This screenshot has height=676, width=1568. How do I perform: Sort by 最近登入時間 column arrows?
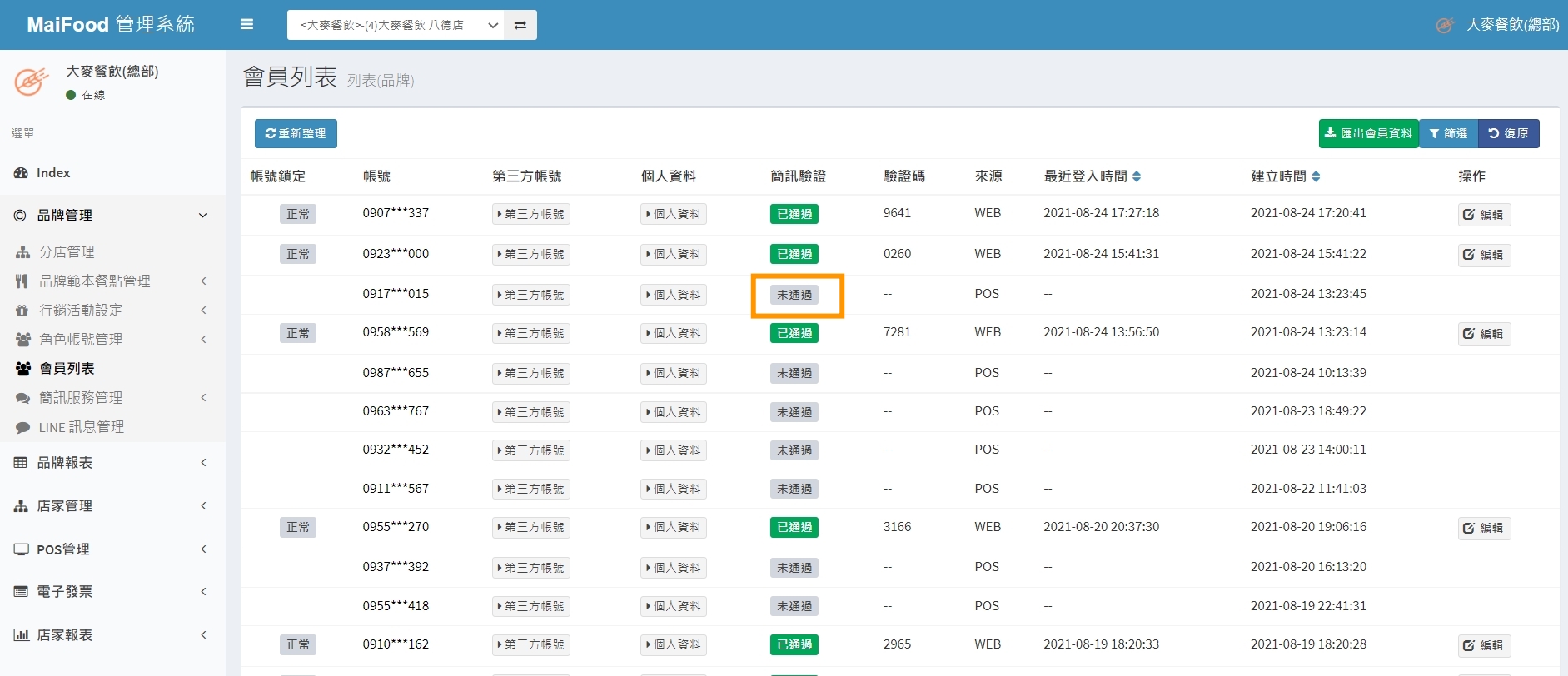pyautogui.click(x=1137, y=176)
